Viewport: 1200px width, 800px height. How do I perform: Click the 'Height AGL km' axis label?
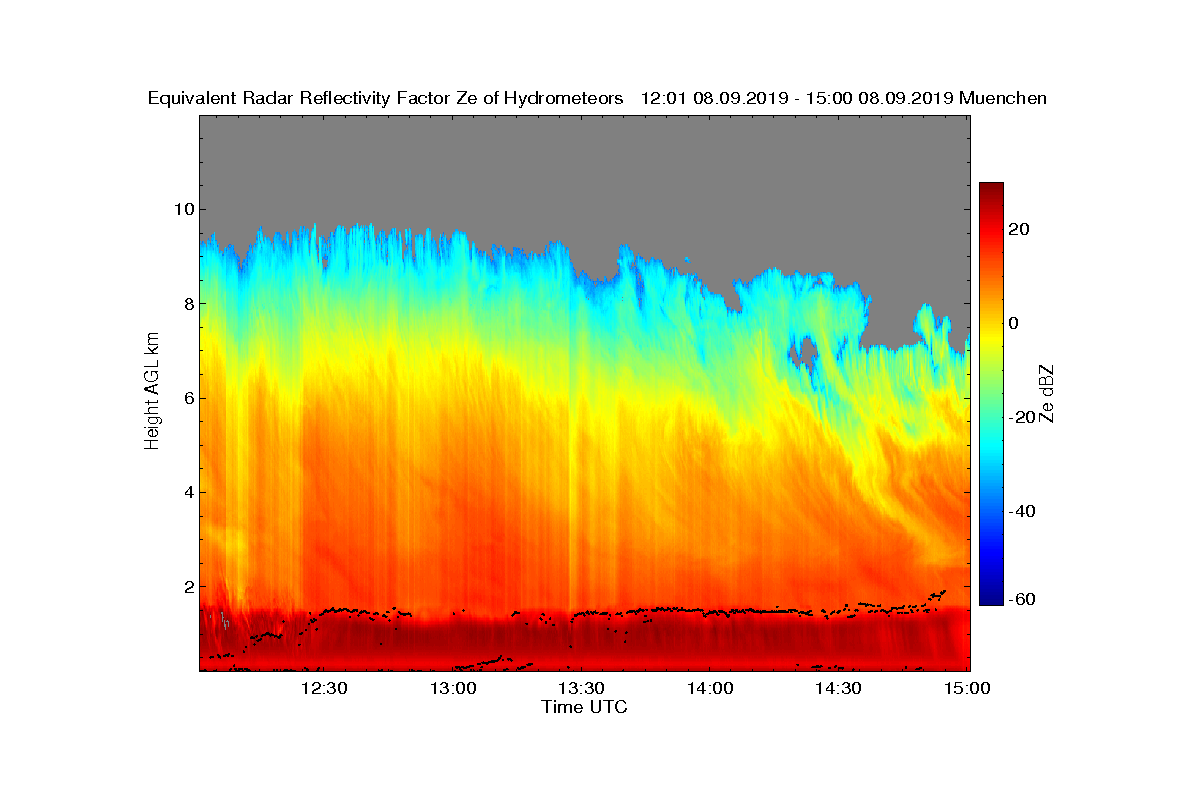(x=152, y=393)
